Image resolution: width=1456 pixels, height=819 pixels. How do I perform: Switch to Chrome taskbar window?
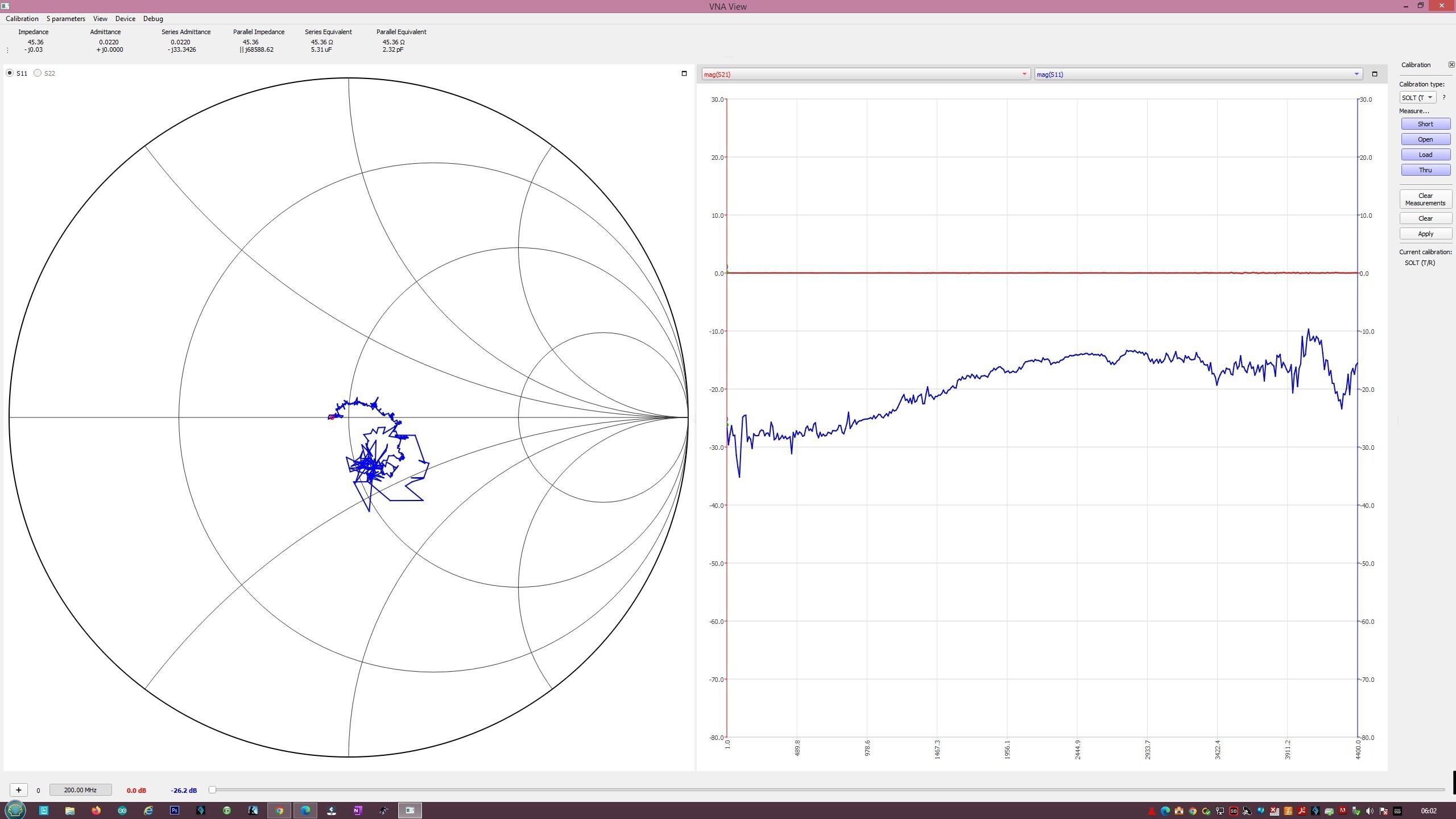279,810
